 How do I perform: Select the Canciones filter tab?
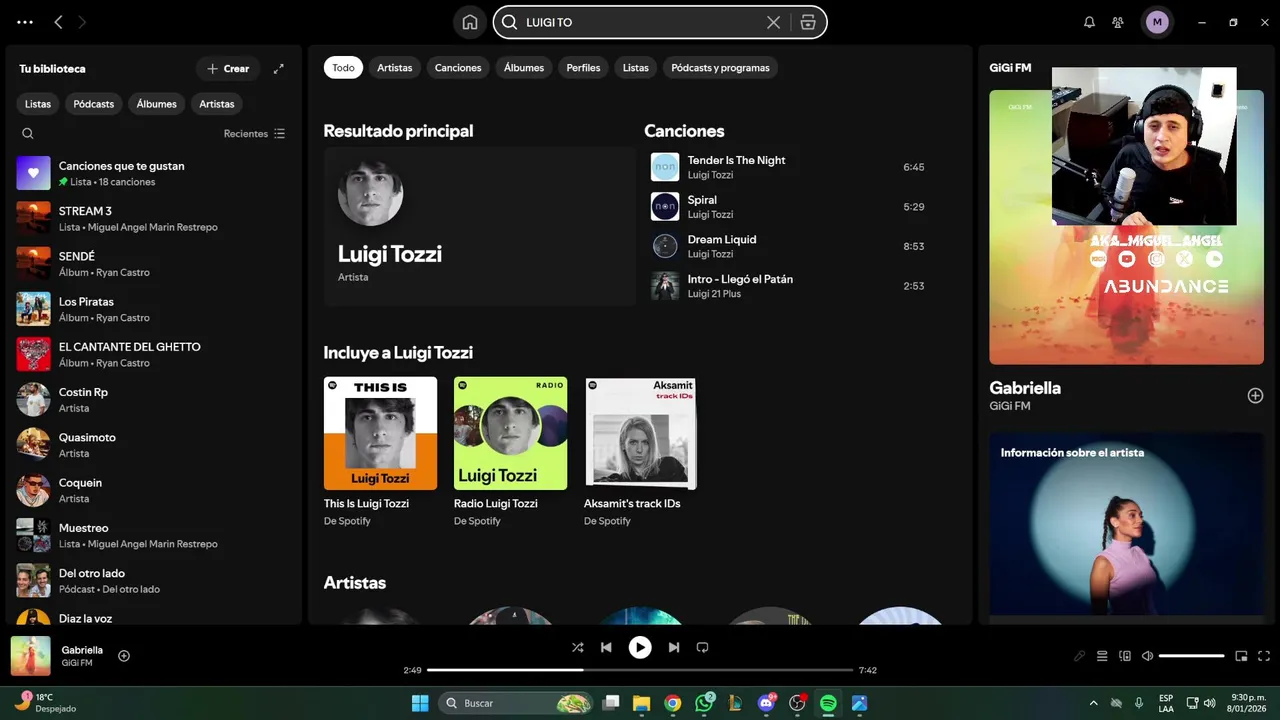tap(458, 68)
